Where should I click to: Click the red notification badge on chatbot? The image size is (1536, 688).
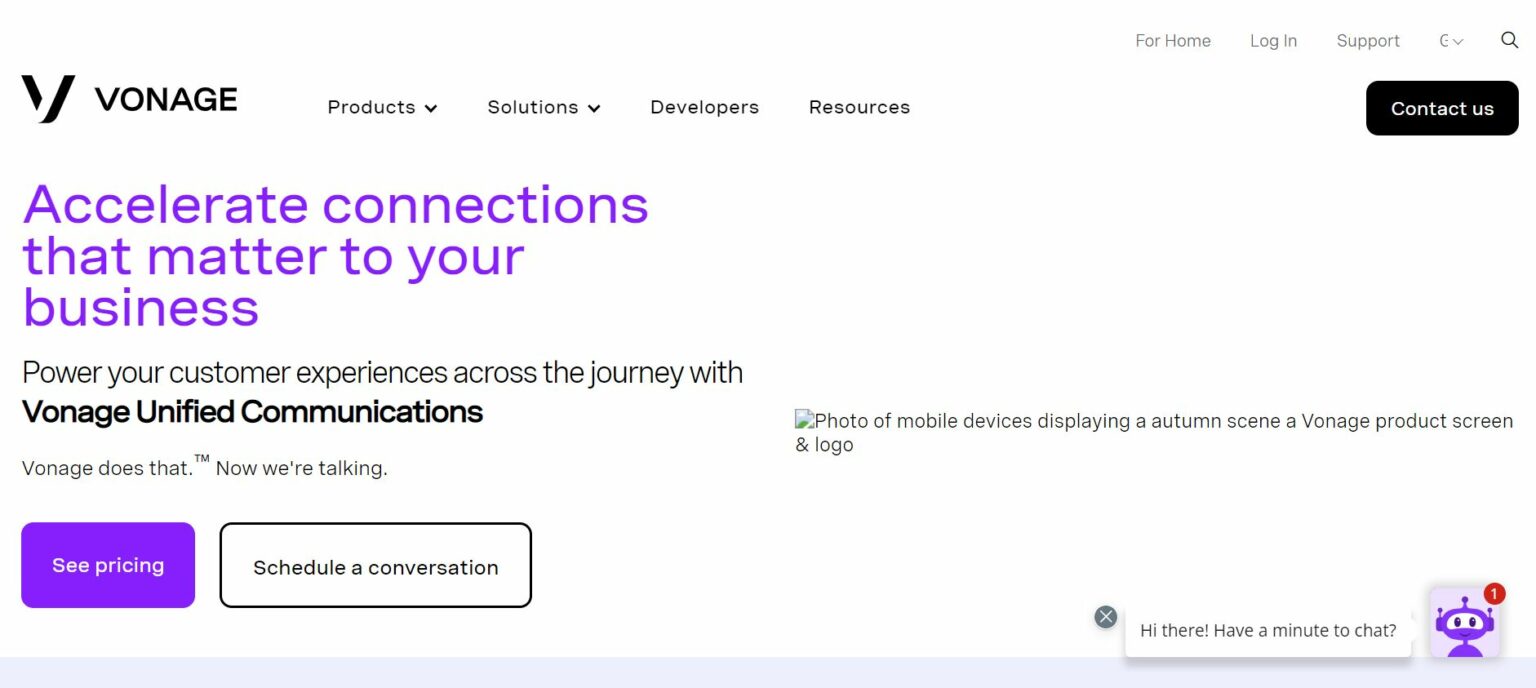(x=1494, y=594)
